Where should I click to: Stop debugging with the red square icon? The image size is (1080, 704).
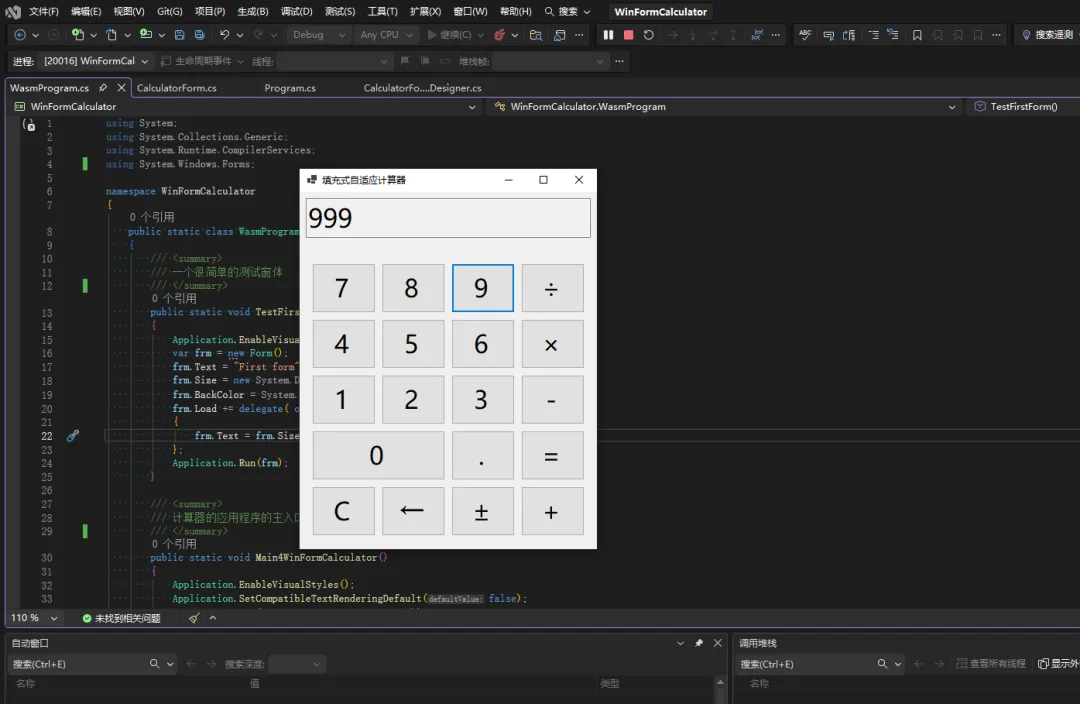pyautogui.click(x=628, y=35)
